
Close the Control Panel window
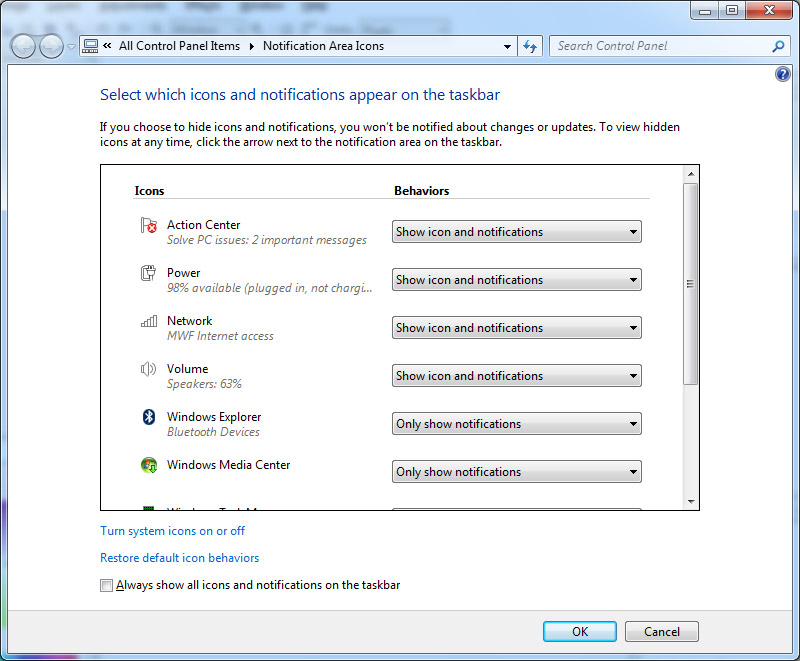769,11
